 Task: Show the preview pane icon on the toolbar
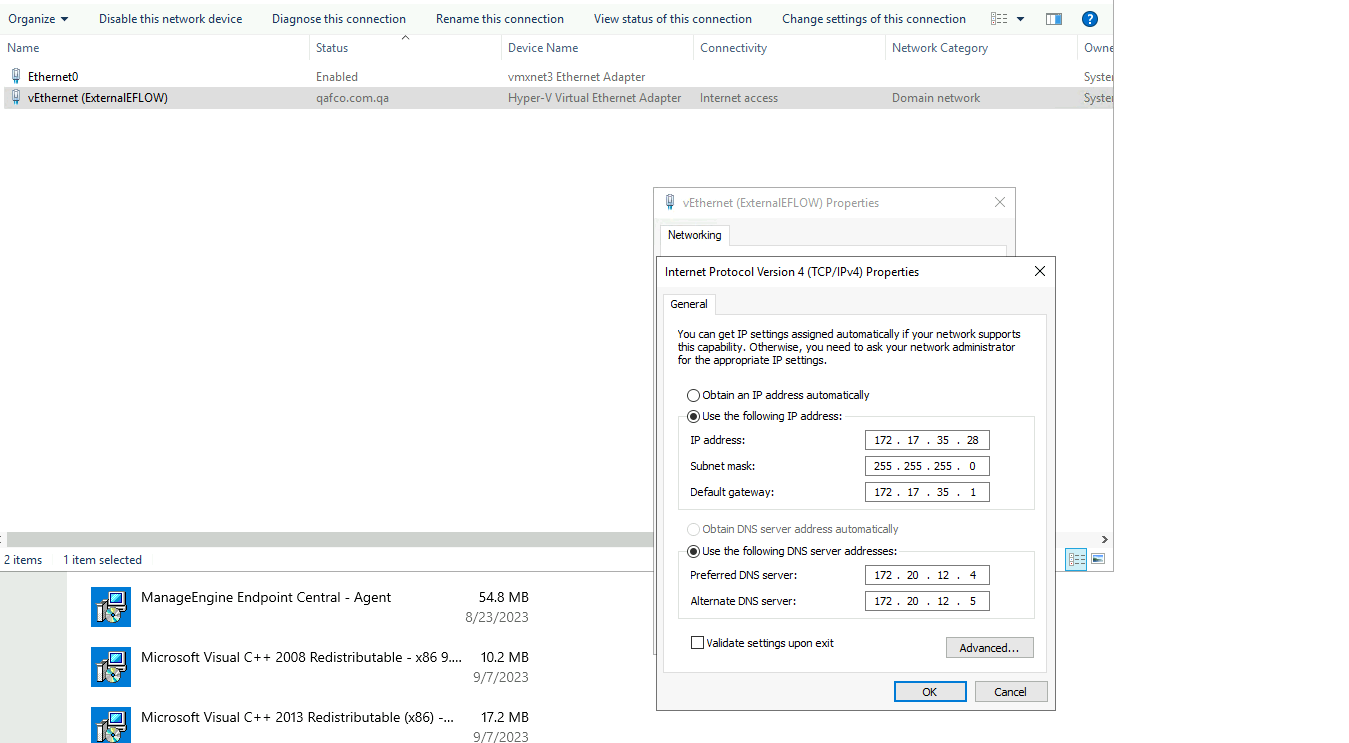point(1053,18)
